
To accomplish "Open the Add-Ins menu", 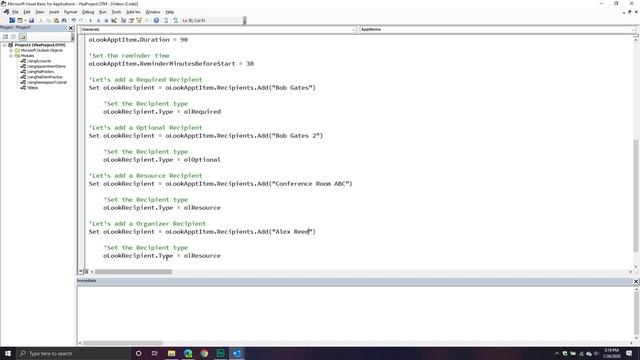I will [x=133, y=12].
